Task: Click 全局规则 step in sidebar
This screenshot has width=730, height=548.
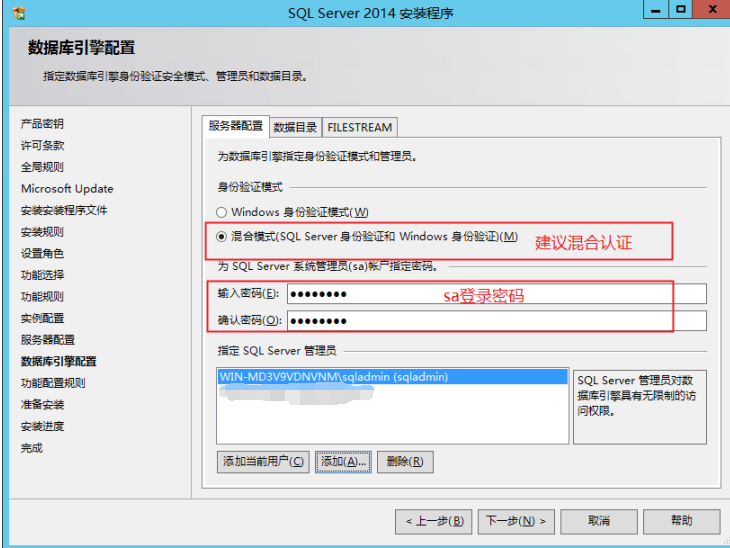Action: 42,167
